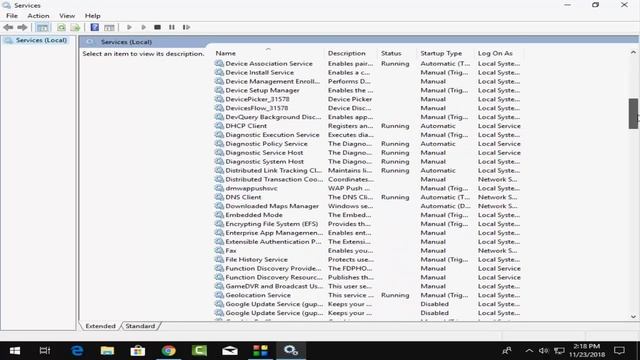This screenshot has width=640, height=360.
Task: Click the Refresh toolbar icon
Action: [x=61, y=27]
